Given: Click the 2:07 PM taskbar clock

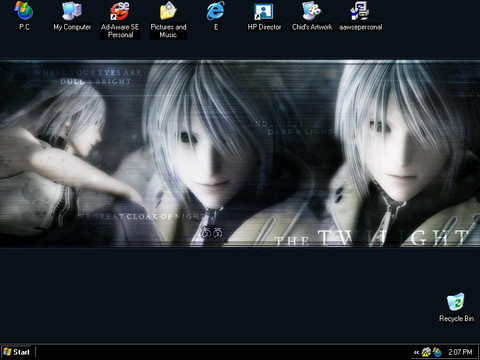Looking at the screenshot, I should pos(460,352).
